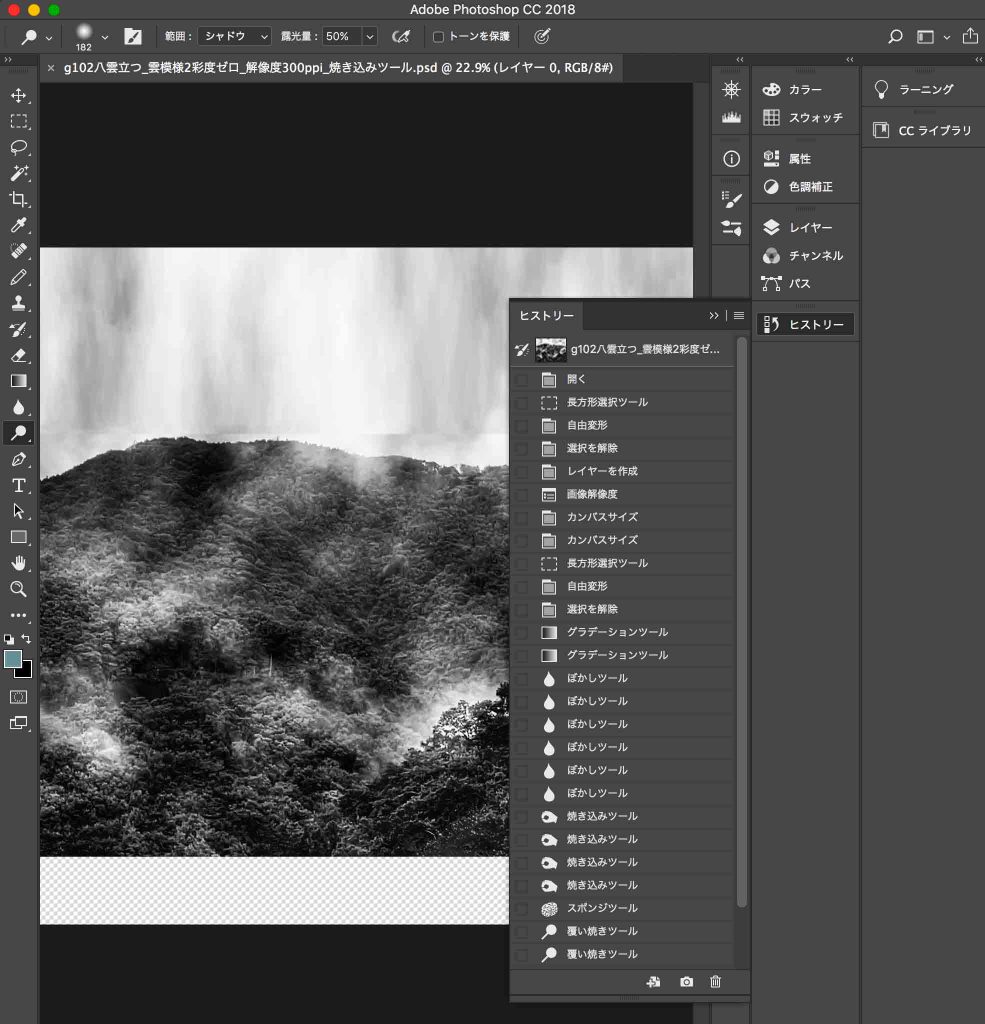Select the History Brush tool
Screen dimensions: 985x1024
coord(18,329)
